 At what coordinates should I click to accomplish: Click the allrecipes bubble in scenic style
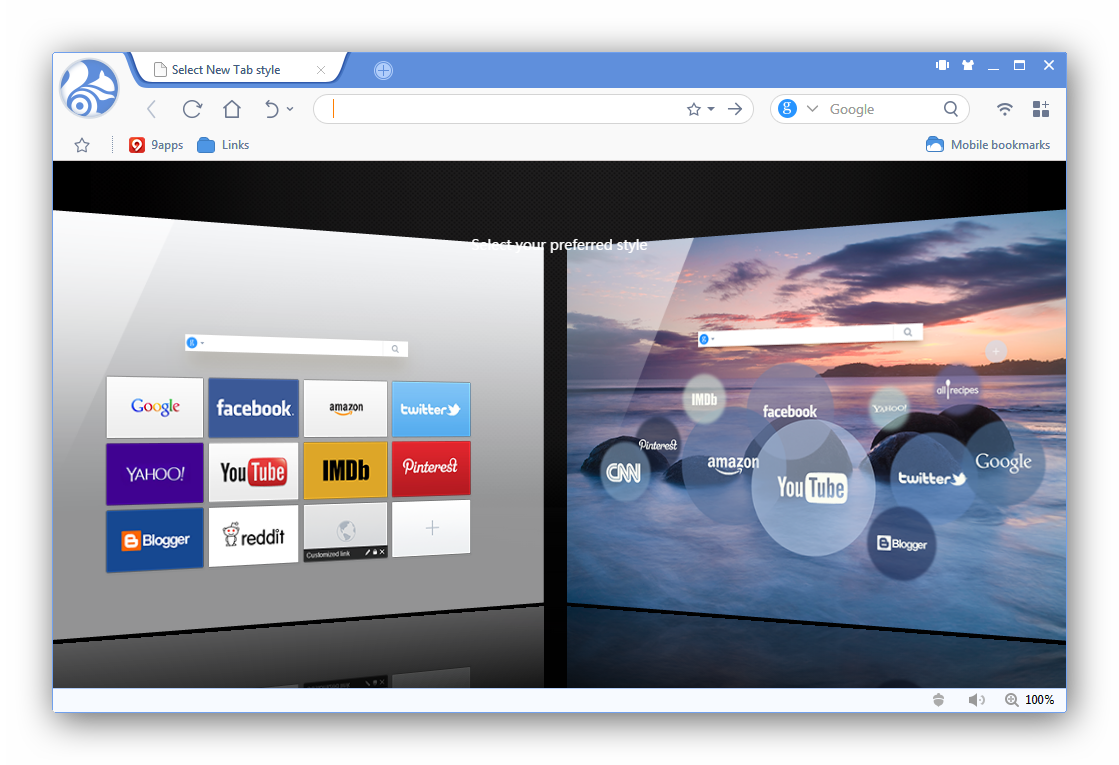point(958,389)
